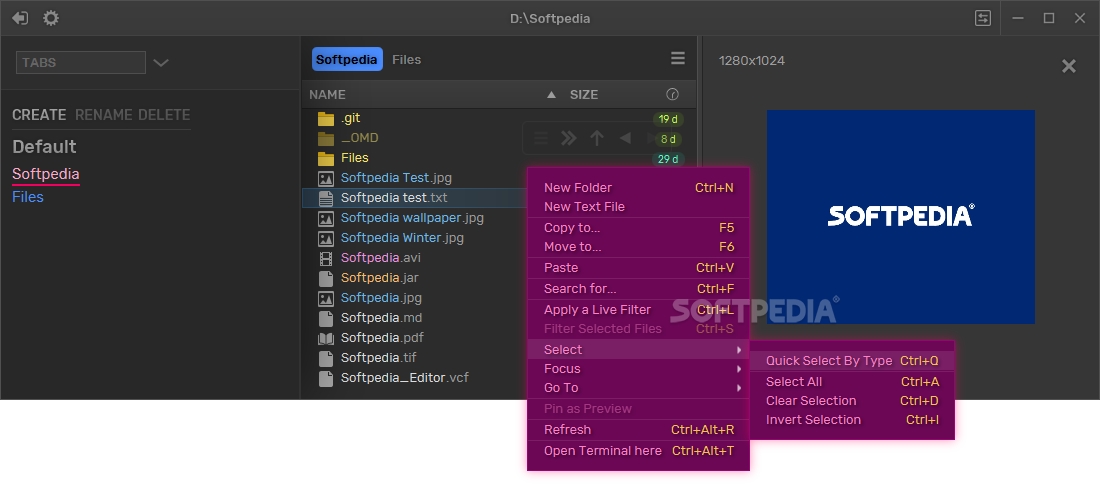The width and height of the screenshot is (1100, 486).
Task: Choose Invert Selection in the submenu
Action: 852,419
